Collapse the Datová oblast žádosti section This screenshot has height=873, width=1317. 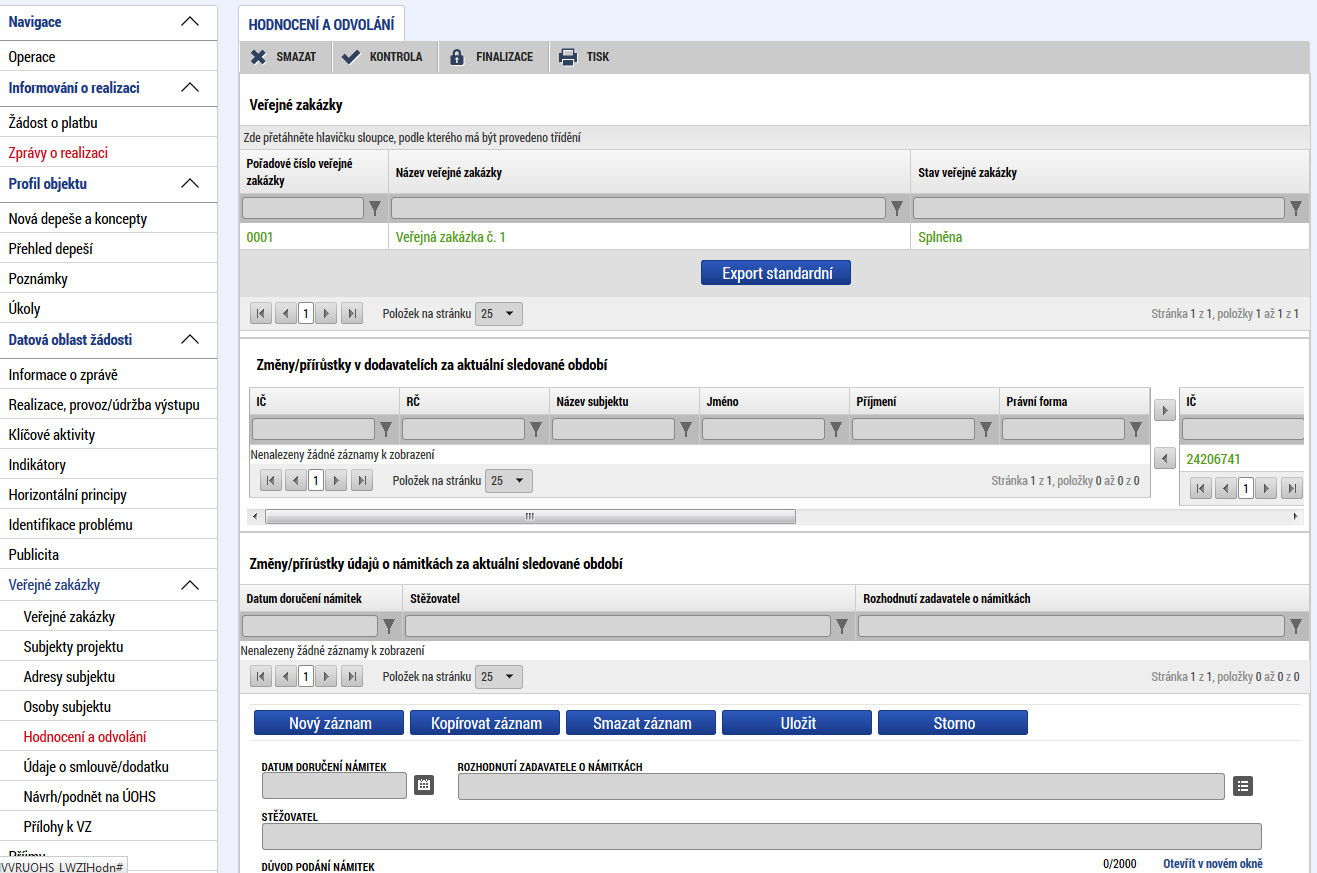tap(190, 339)
